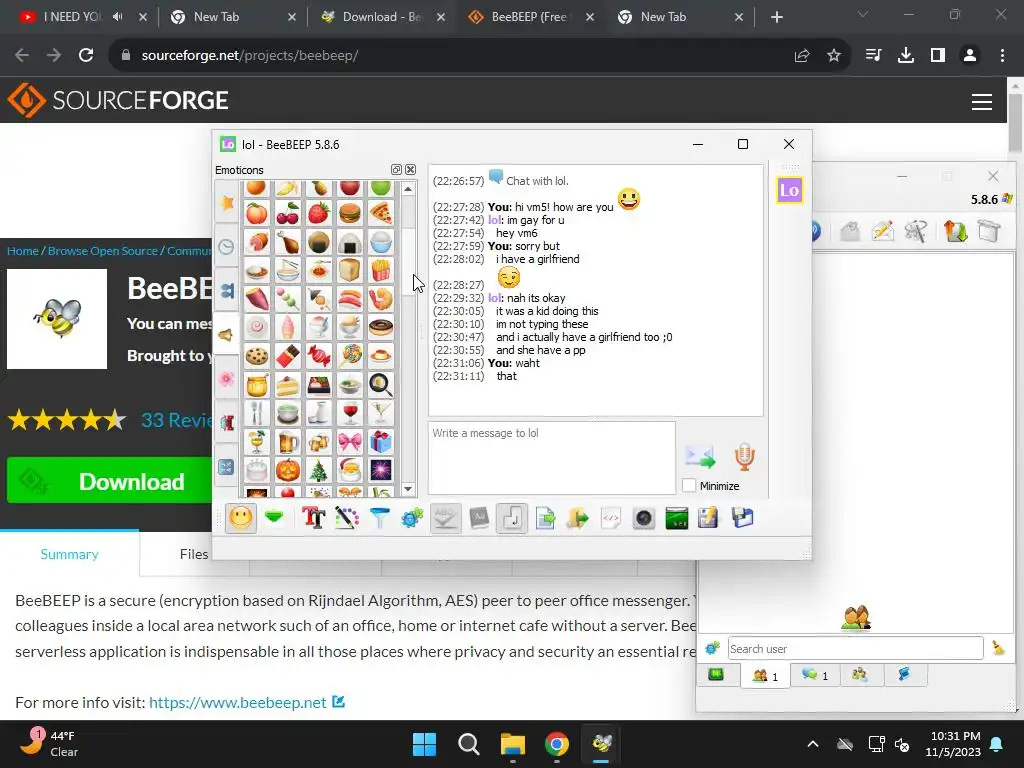The height and width of the screenshot is (768, 1024).
Task: Insert the french fries emoticon
Action: pos(381,270)
